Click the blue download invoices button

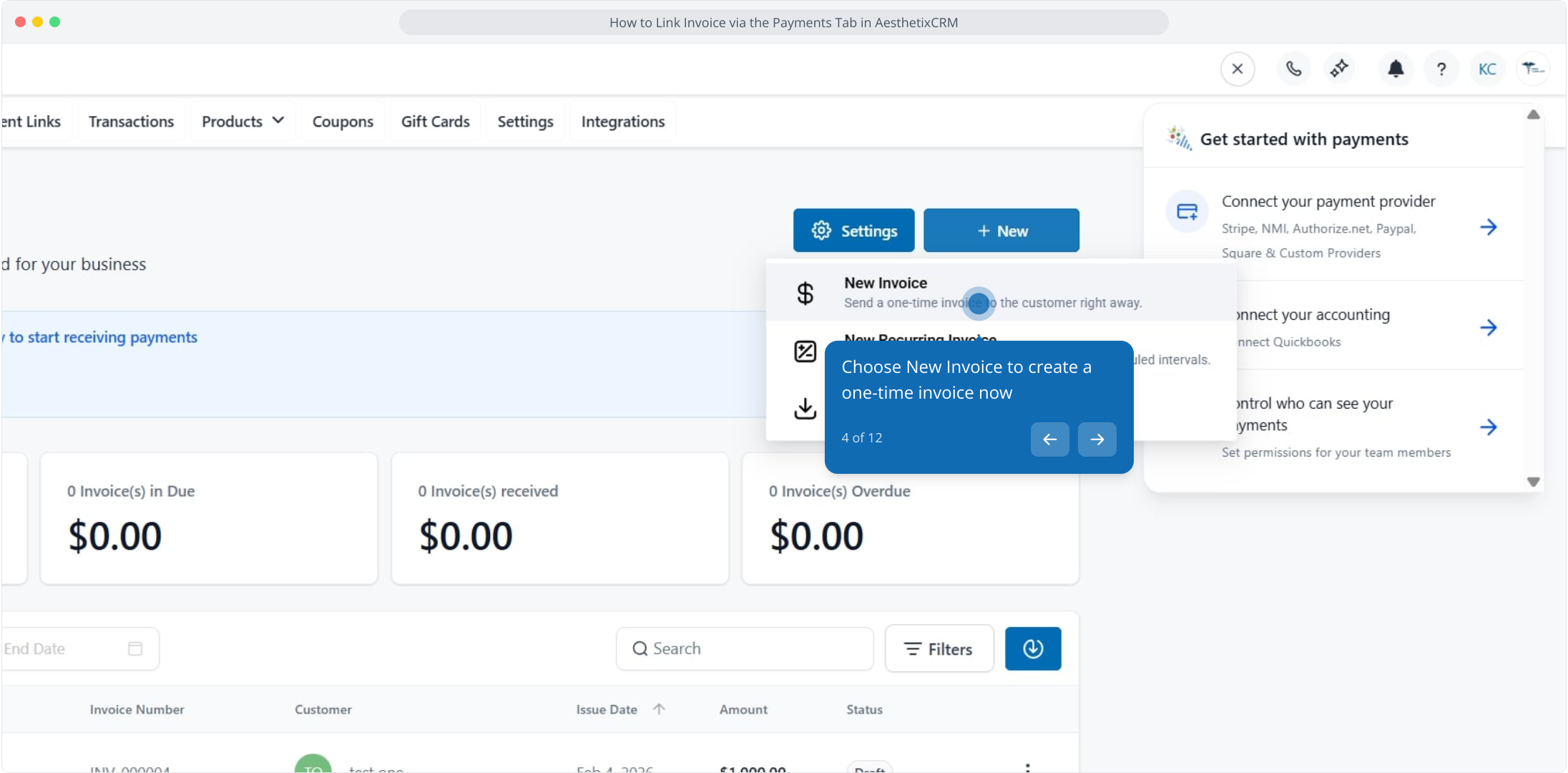[x=1032, y=648]
